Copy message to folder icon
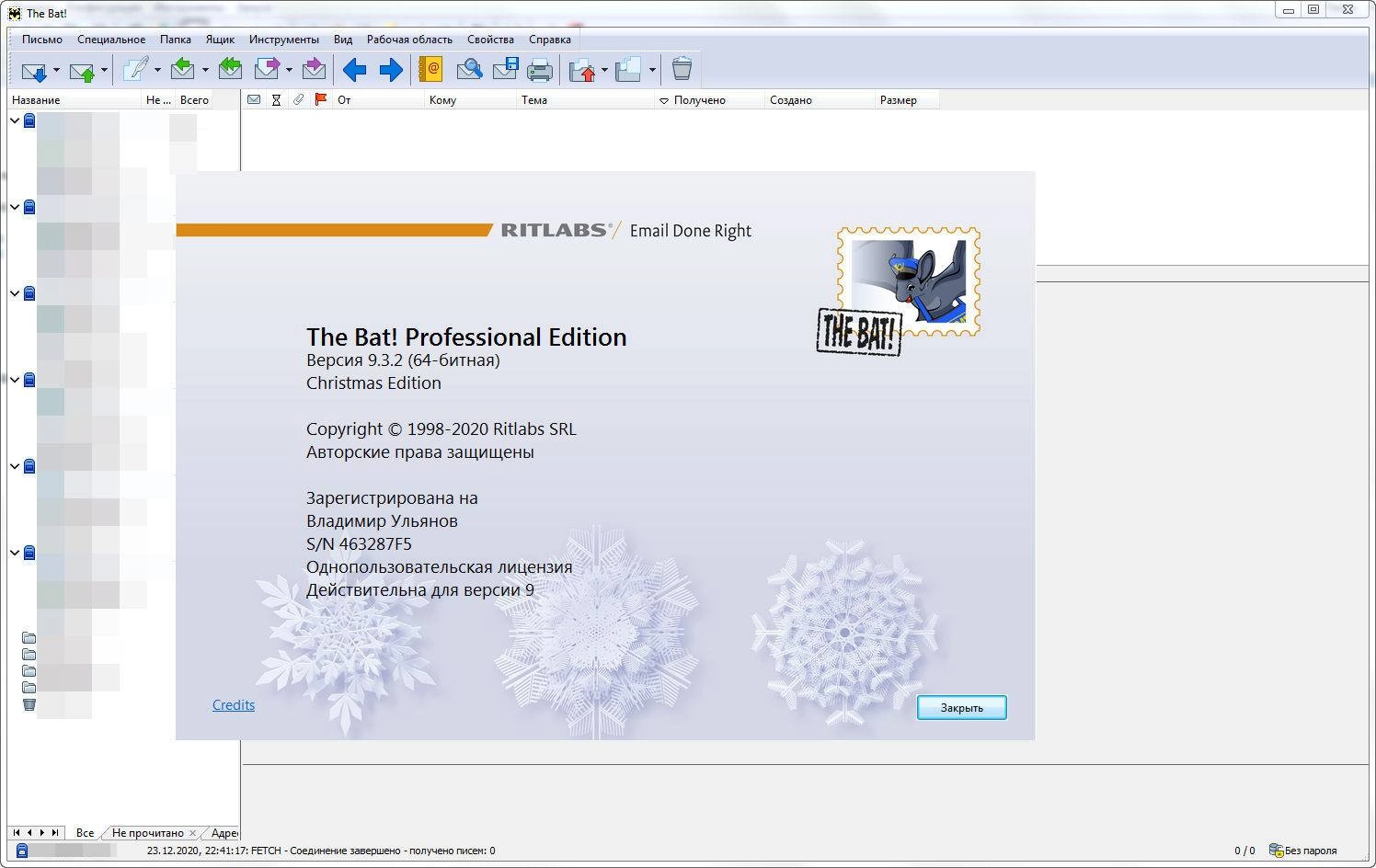Viewport: 1376px width, 868px height. pos(629,70)
